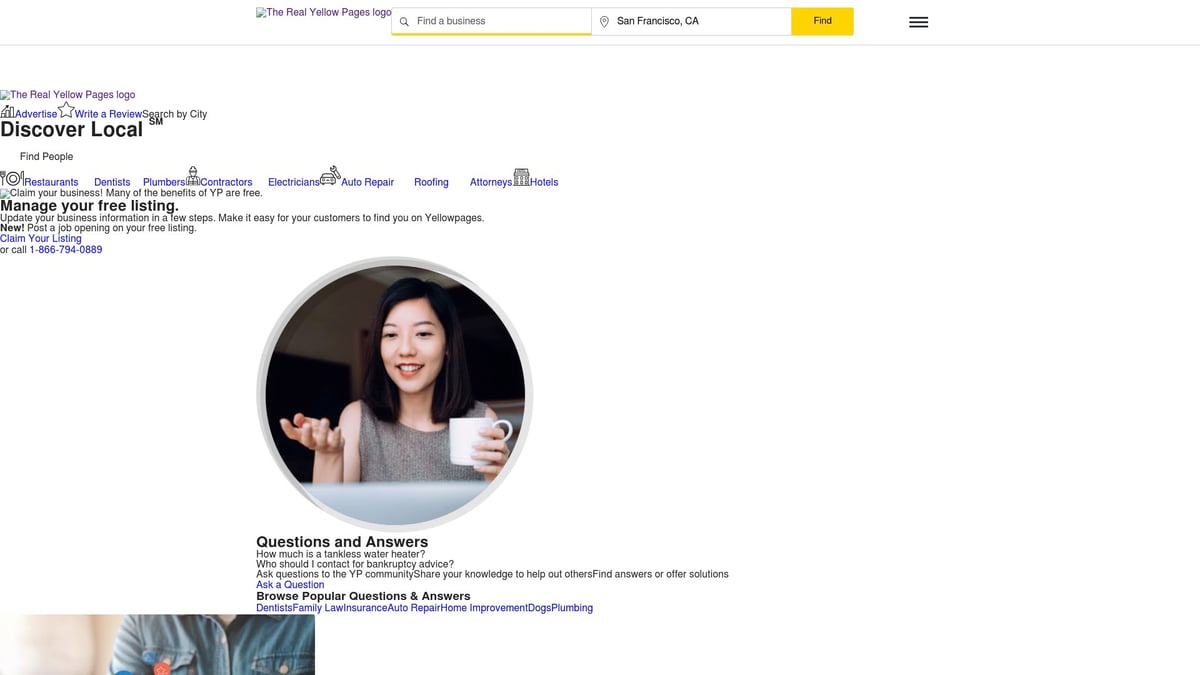The width and height of the screenshot is (1200, 675).
Task: Open the Electricians category link
Action: click(294, 182)
